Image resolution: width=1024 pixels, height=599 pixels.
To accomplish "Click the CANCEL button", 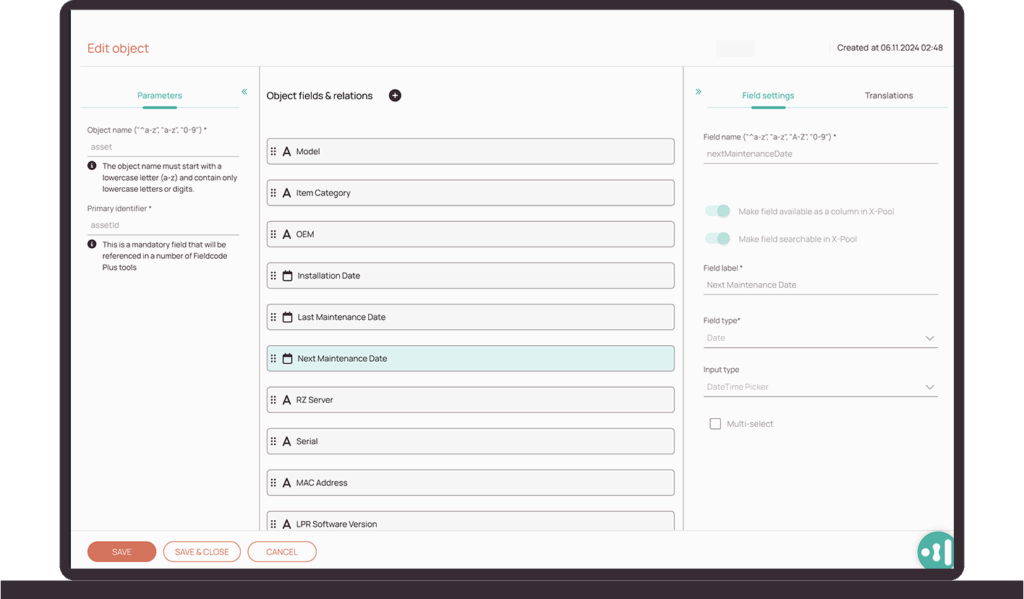I will [x=282, y=552].
